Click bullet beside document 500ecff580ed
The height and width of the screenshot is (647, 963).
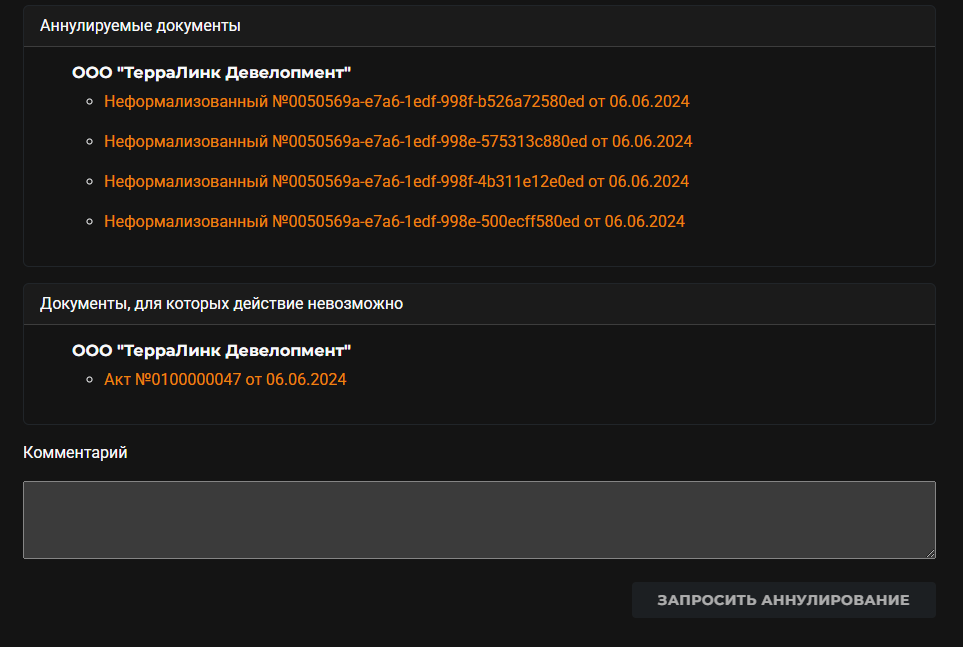90,221
